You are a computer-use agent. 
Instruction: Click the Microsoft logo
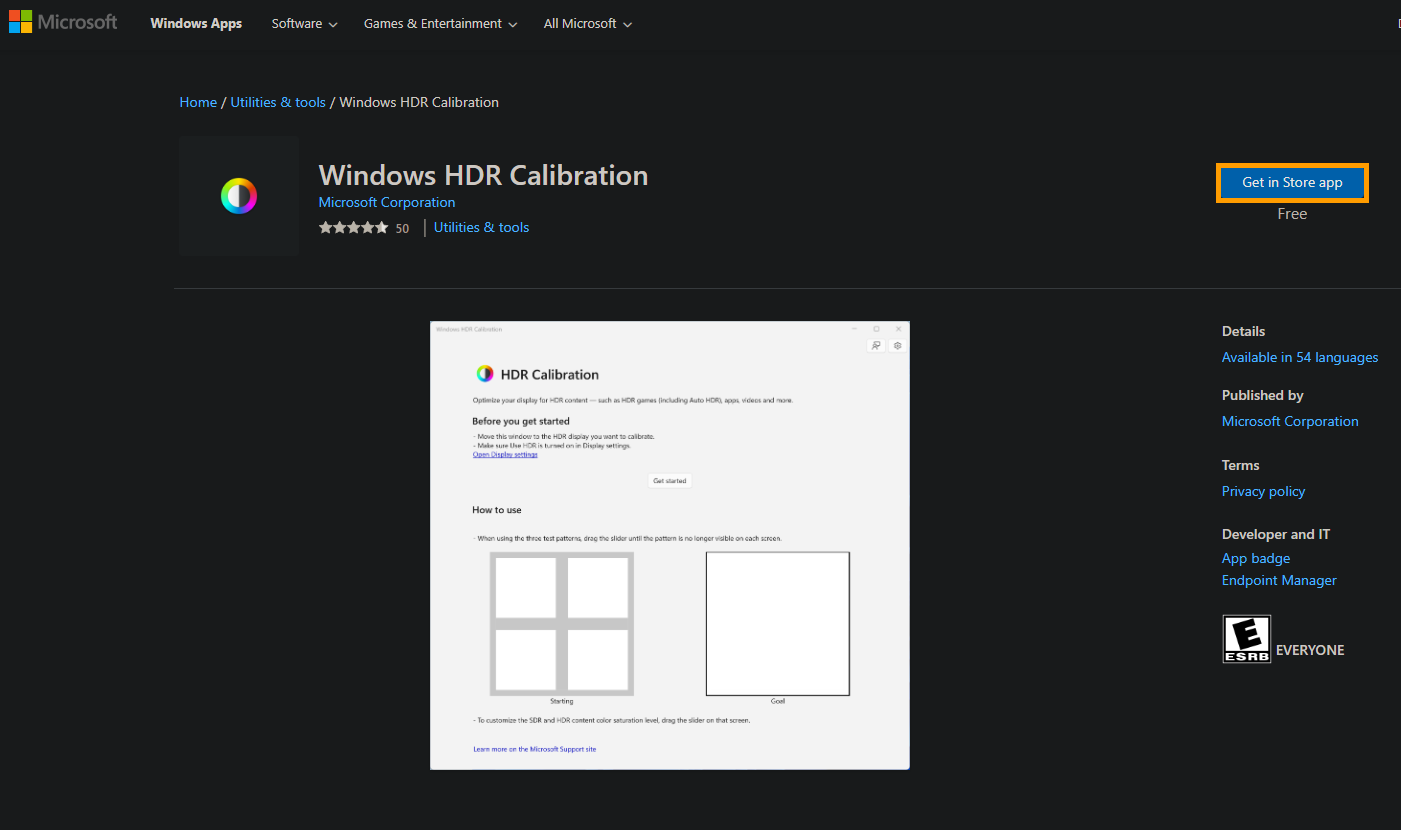point(63,22)
